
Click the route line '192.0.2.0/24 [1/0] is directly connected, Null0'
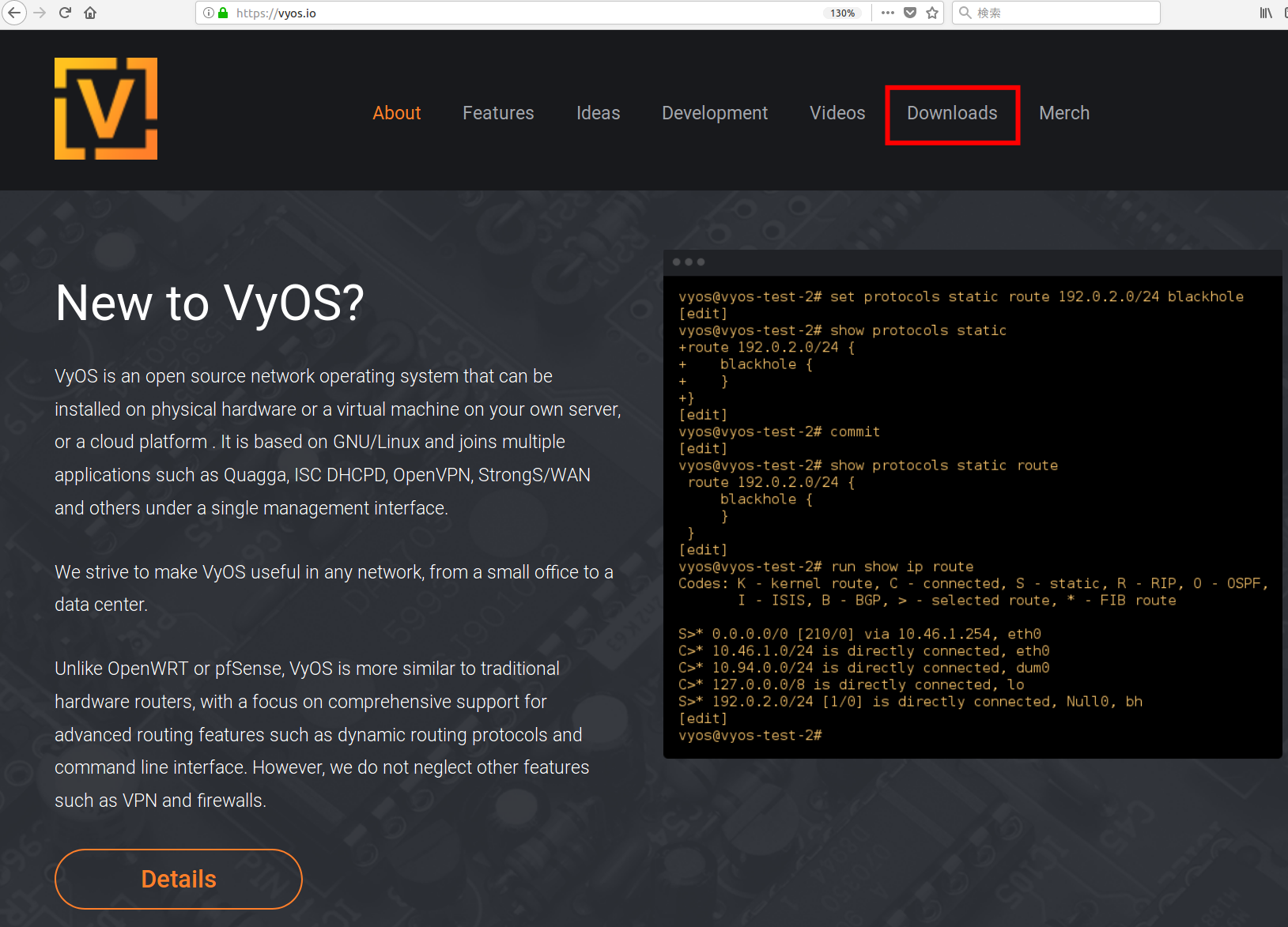[x=910, y=702]
